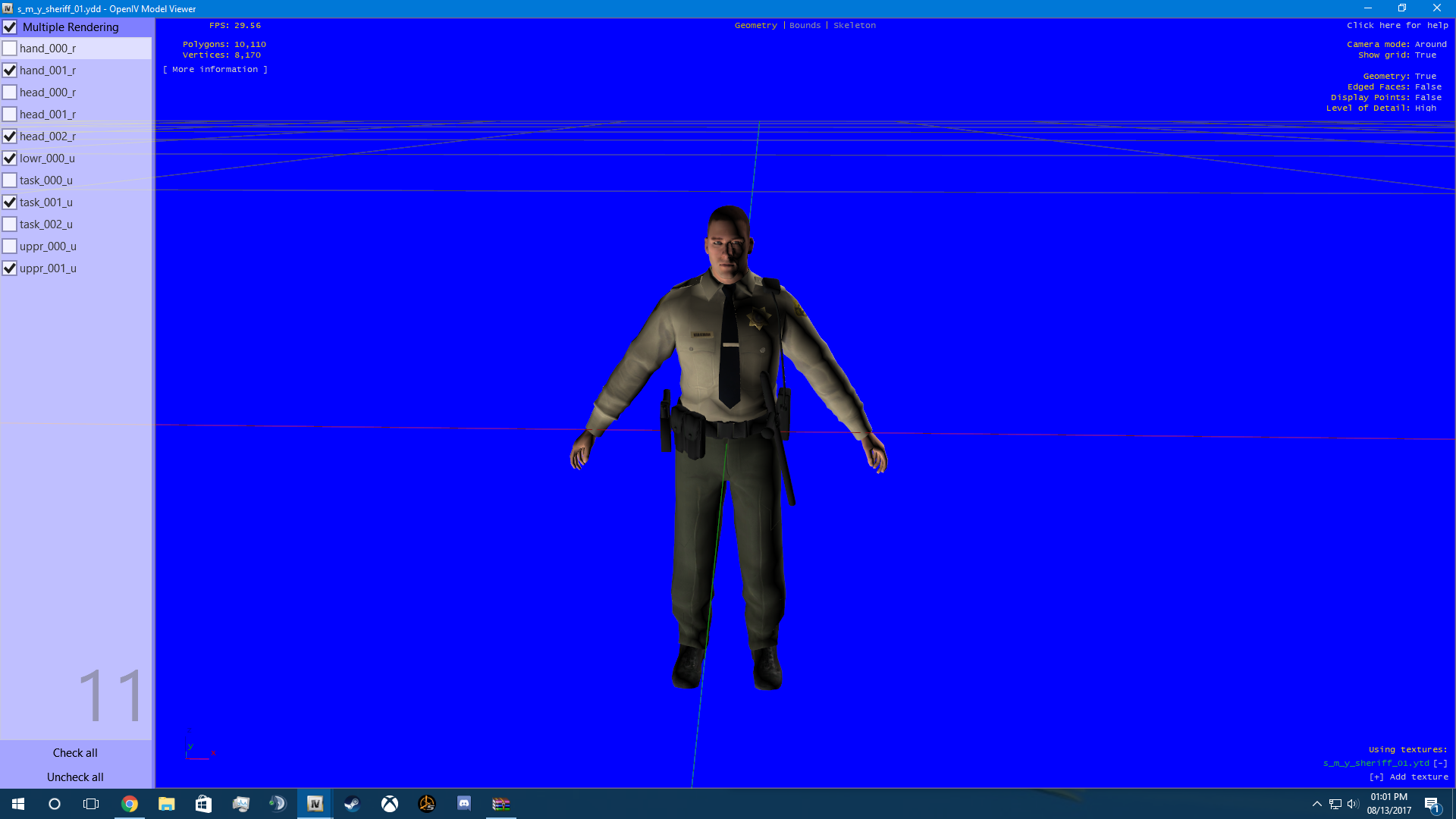Toggle the uppr_000_u checkbox on
This screenshot has height=819, width=1456.
click(10, 246)
